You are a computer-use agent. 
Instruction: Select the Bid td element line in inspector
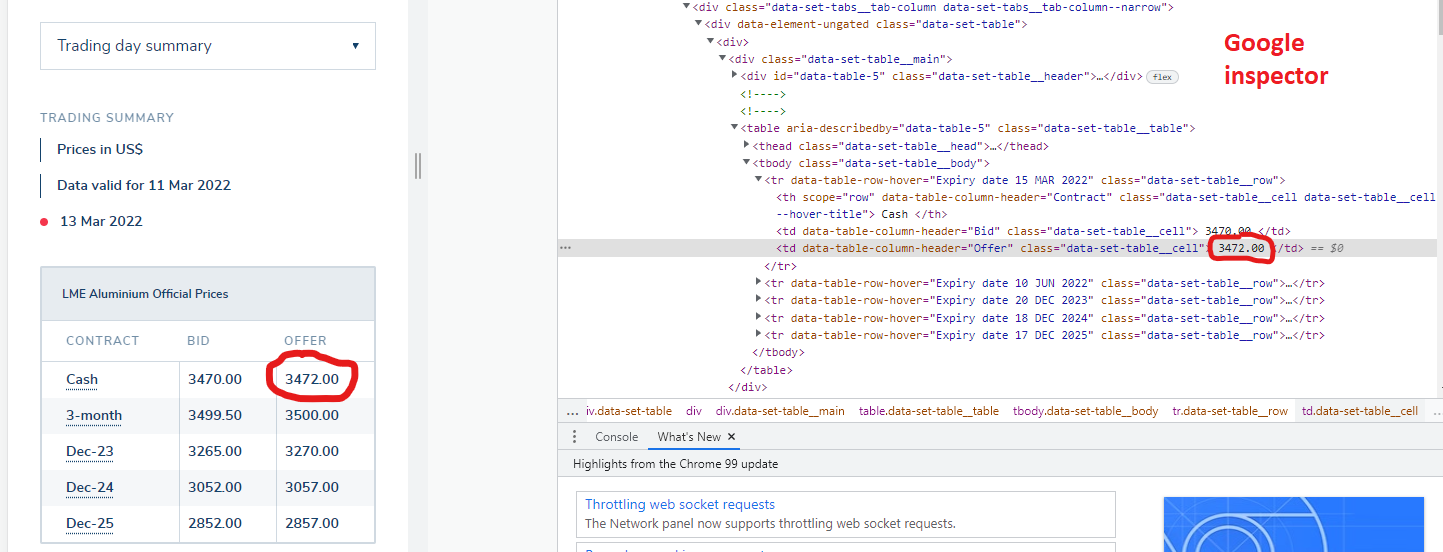(1033, 231)
